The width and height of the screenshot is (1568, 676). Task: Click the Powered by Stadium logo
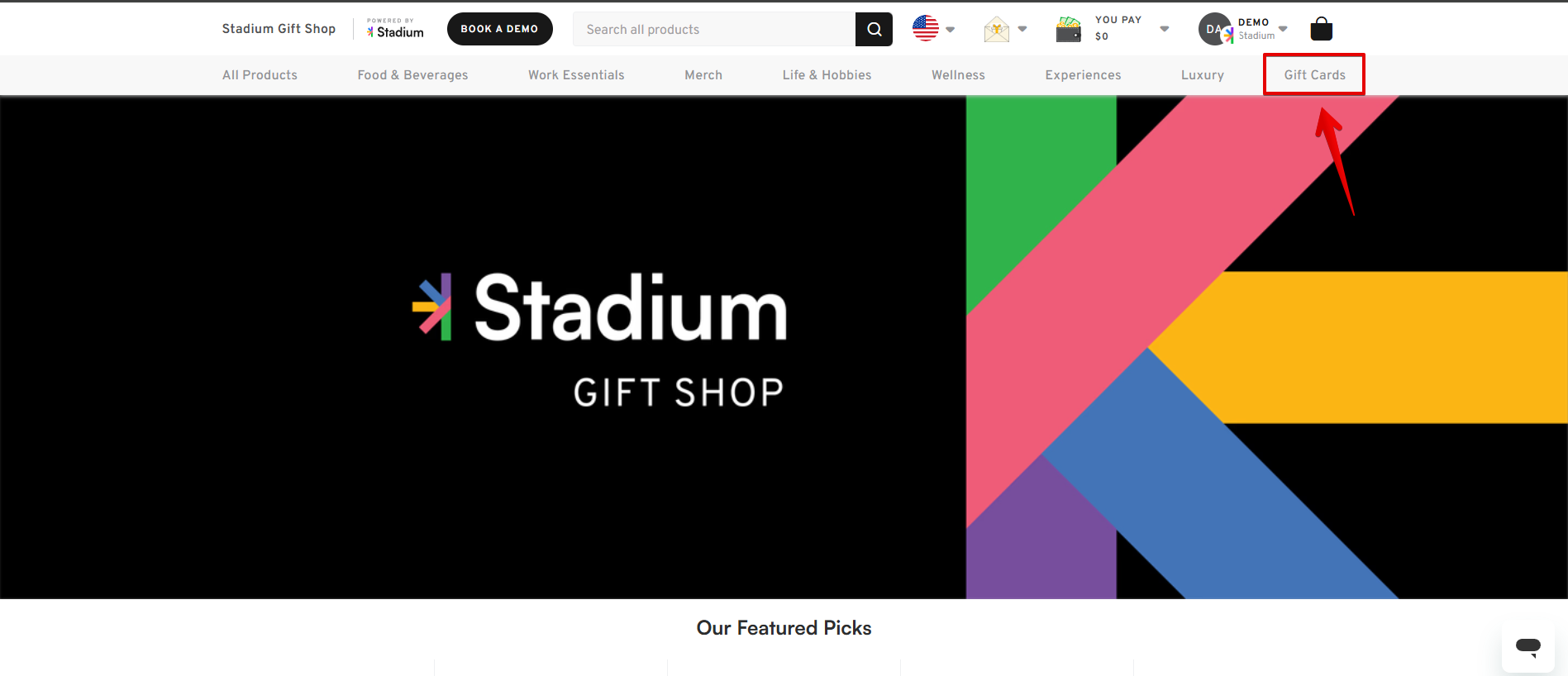396,29
